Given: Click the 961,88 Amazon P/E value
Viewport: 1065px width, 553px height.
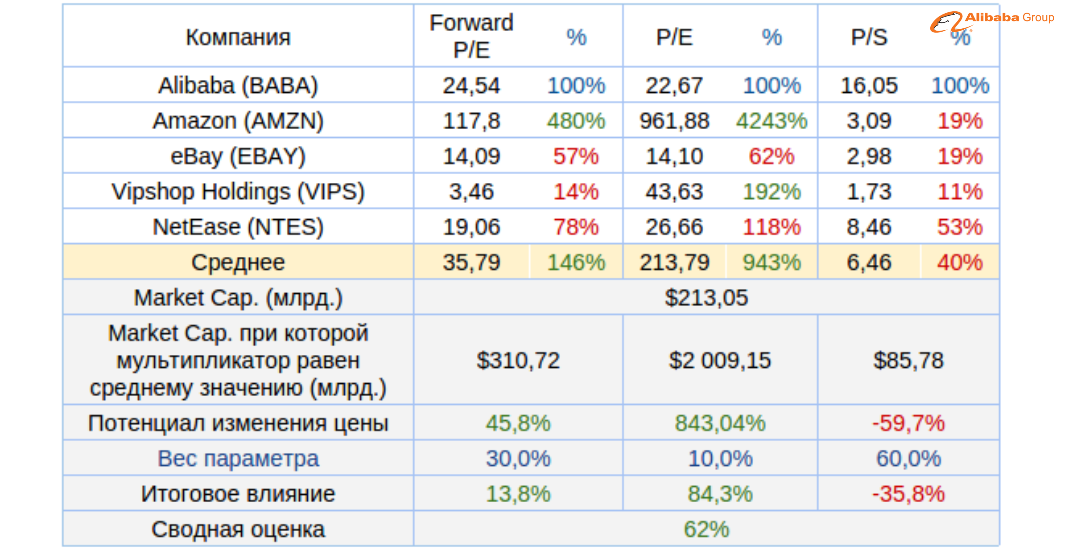Looking at the screenshot, I should [x=674, y=121].
